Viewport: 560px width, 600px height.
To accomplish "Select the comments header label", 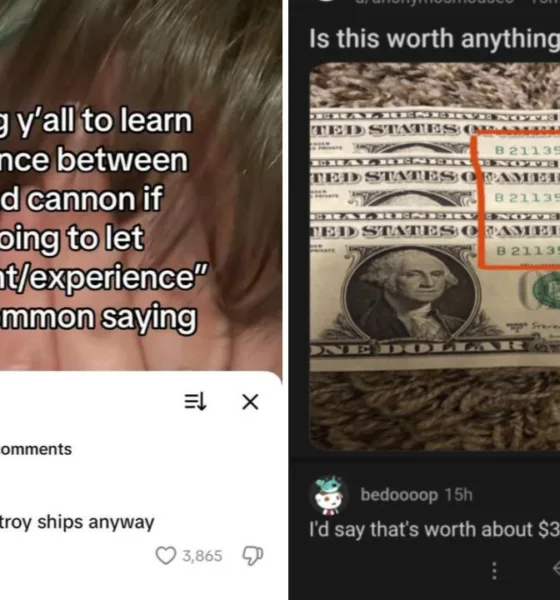I will [x=36, y=449].
